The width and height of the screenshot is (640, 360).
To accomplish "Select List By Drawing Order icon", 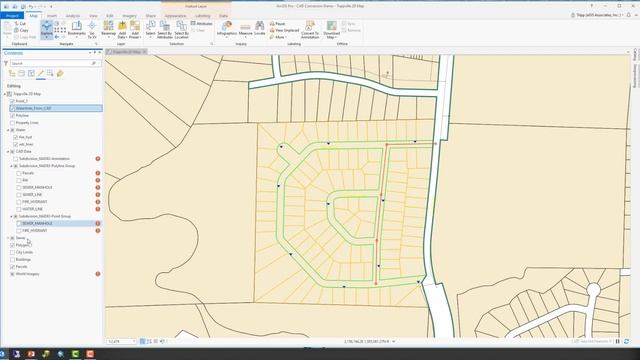I will click(12, 73).
